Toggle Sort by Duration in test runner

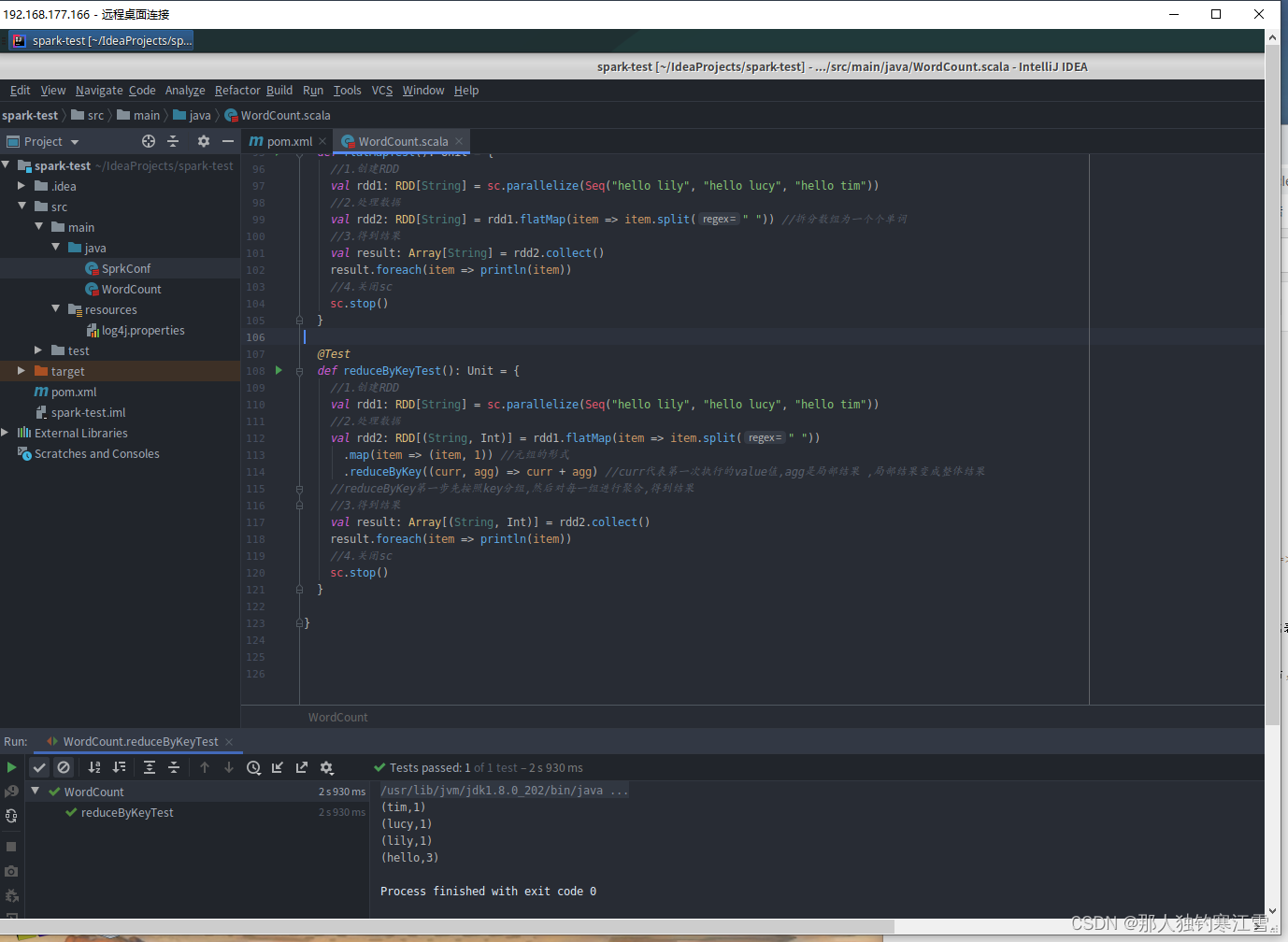point(119,767)
